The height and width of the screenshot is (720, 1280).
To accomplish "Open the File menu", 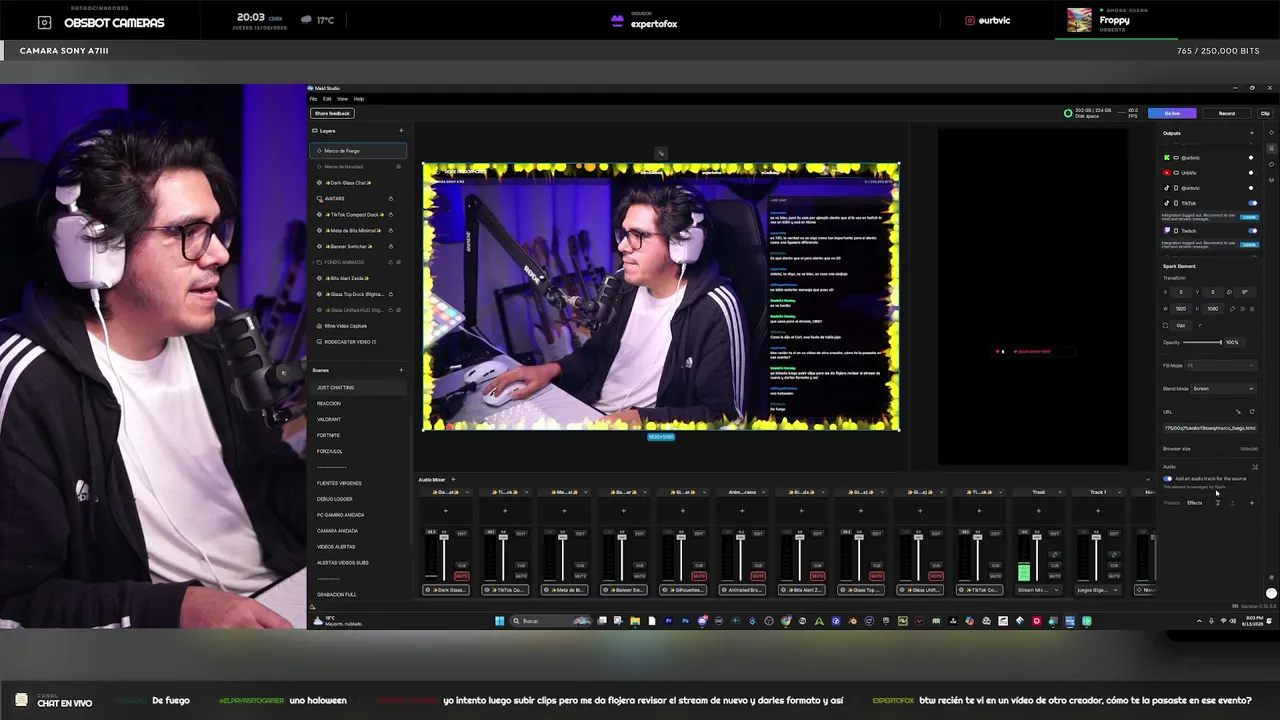I will pyautogui.click(x=313, y=99).
